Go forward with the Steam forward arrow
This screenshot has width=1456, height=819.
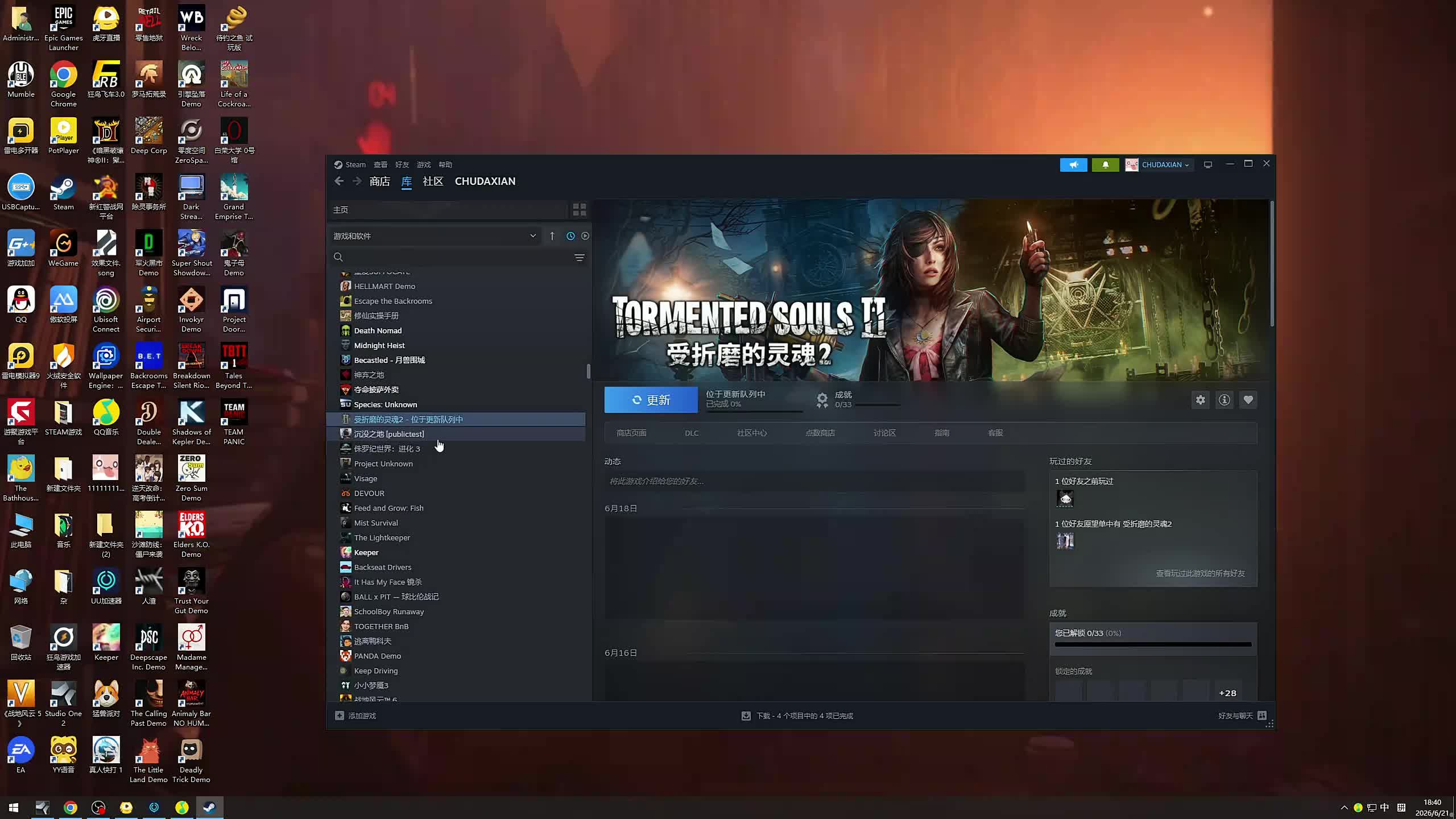click(357, 181)
